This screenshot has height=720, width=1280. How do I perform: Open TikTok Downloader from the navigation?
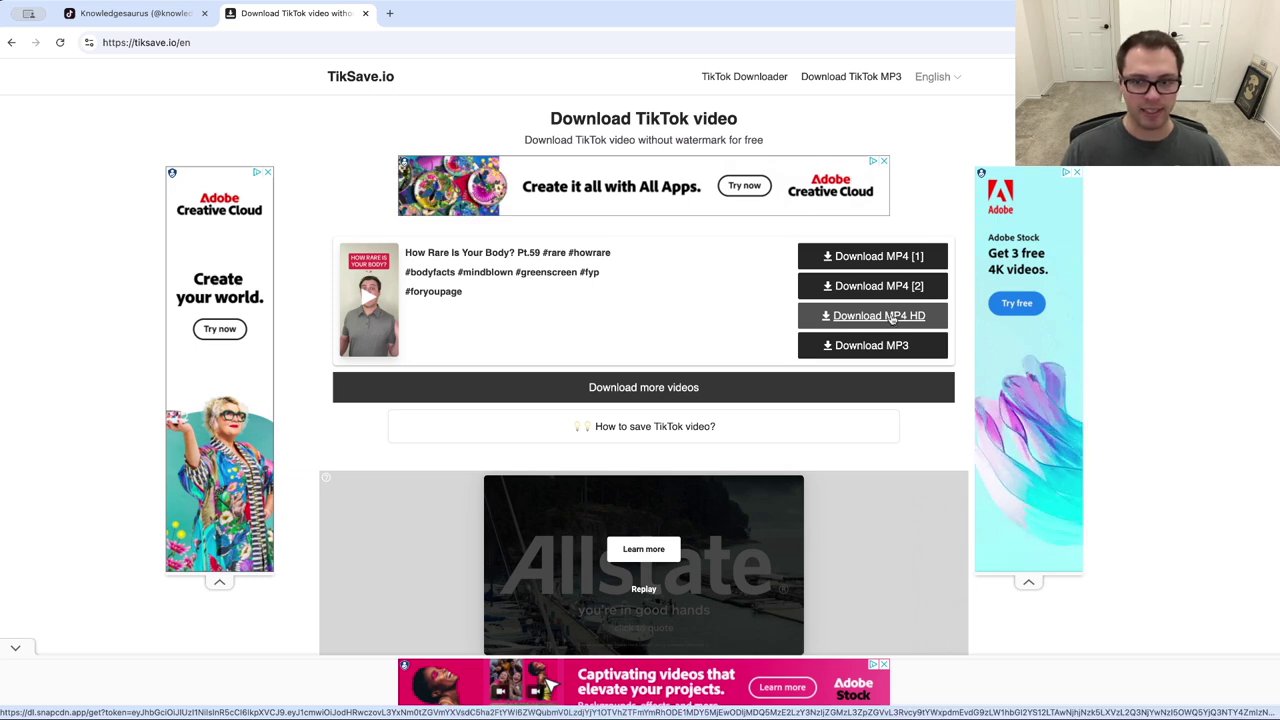tap(744, 77)
